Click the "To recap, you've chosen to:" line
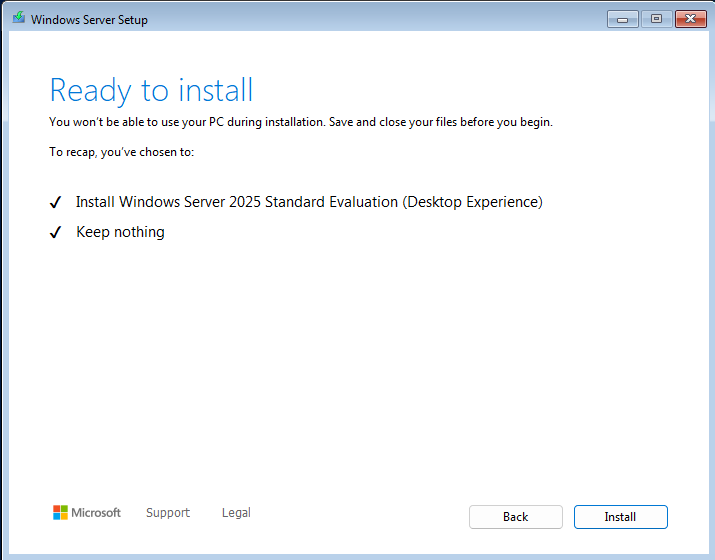 [x=121, y=152]
